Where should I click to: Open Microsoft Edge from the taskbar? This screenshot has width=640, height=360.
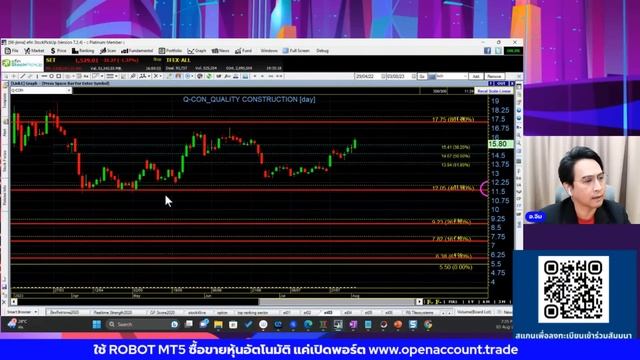click(308, 324)
